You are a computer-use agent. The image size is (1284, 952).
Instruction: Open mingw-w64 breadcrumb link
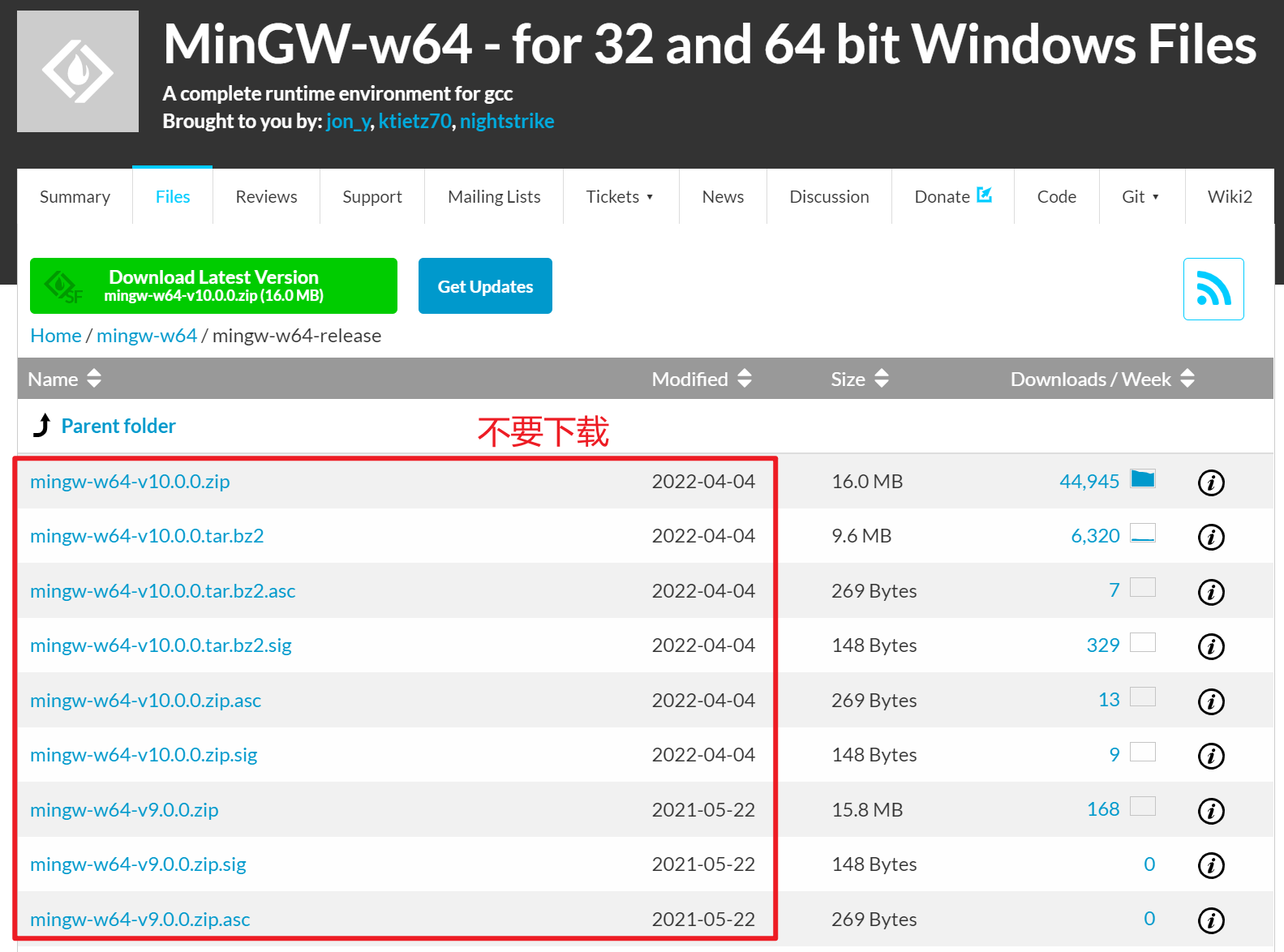point(147,335)
